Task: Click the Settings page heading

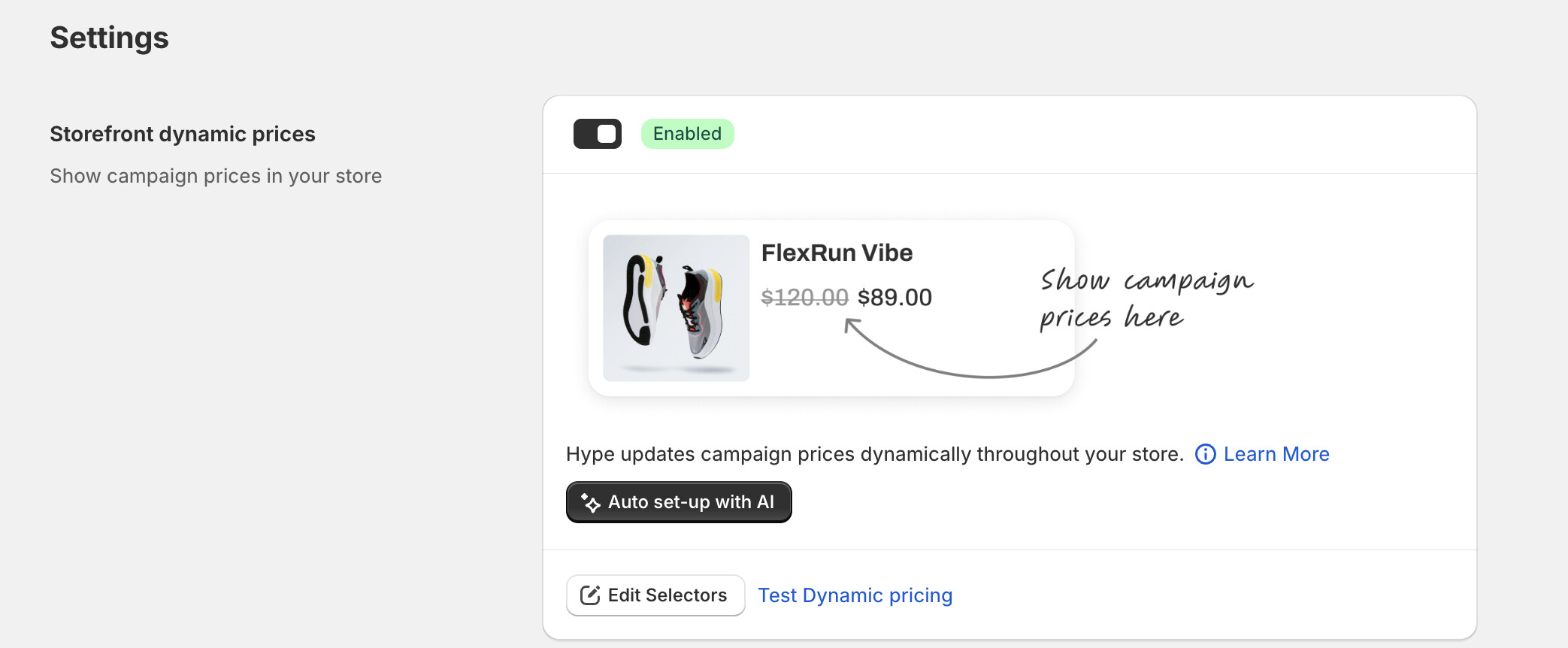Action: [109, 38]
